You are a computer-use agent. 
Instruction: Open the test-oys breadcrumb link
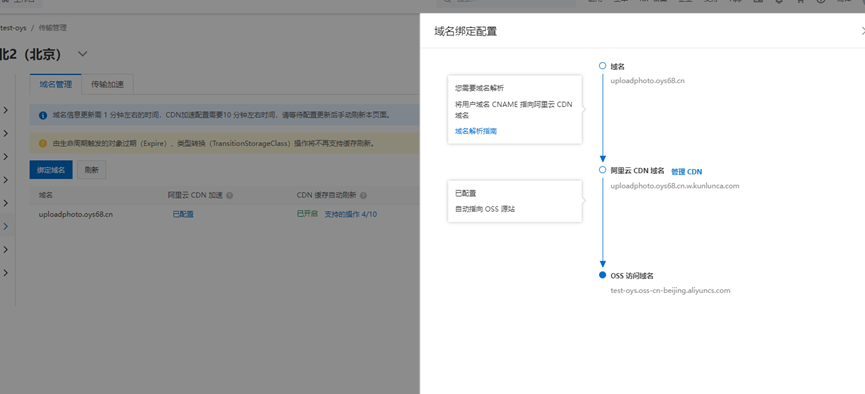[x=13, y=28]
